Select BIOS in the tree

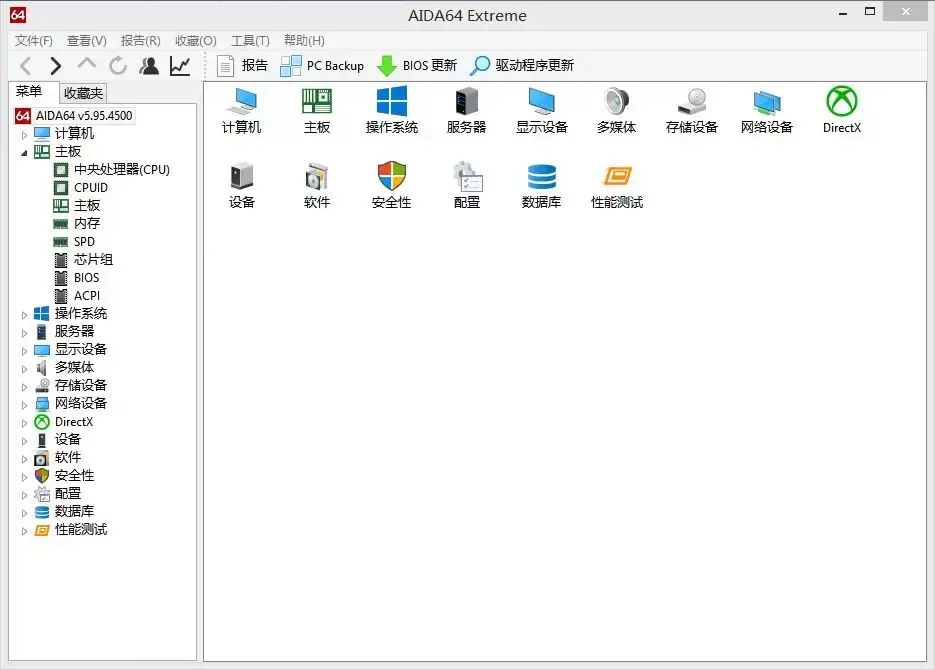point(77,278)
